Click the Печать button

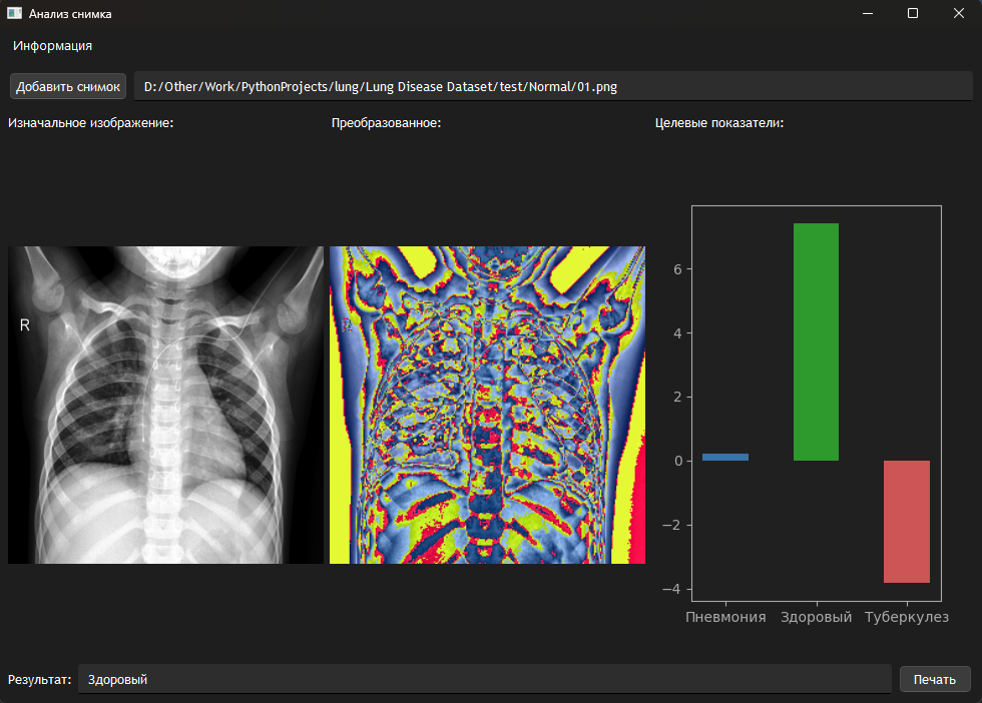pos(935,679)
